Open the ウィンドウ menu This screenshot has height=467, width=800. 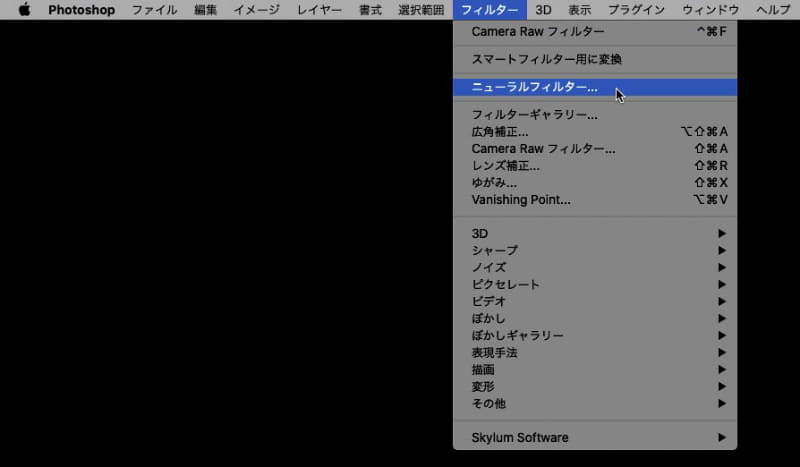(711, 10)
